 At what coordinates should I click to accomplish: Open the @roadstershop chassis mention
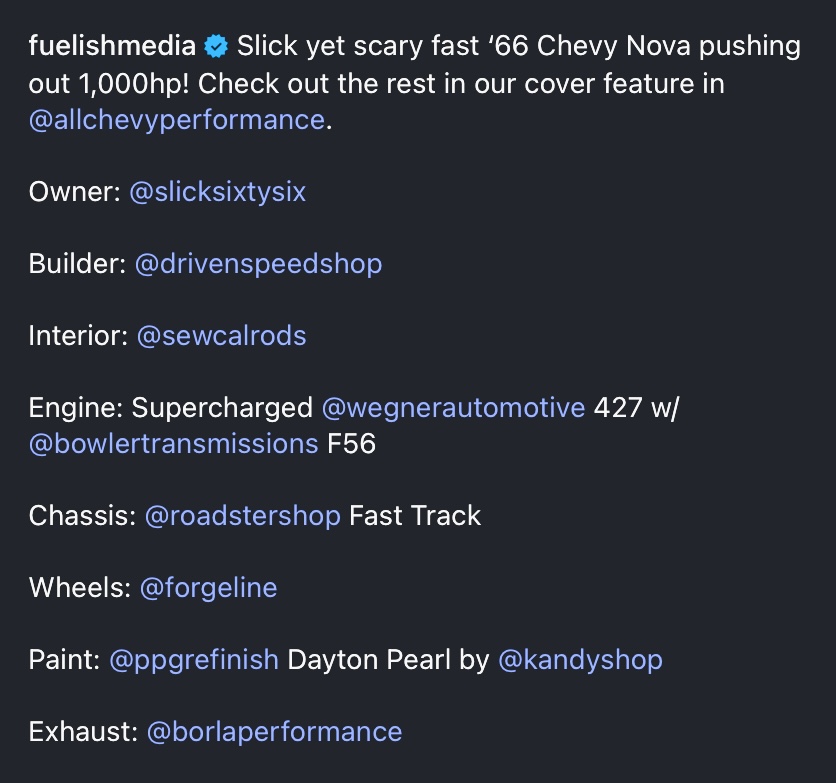point(243,516)
